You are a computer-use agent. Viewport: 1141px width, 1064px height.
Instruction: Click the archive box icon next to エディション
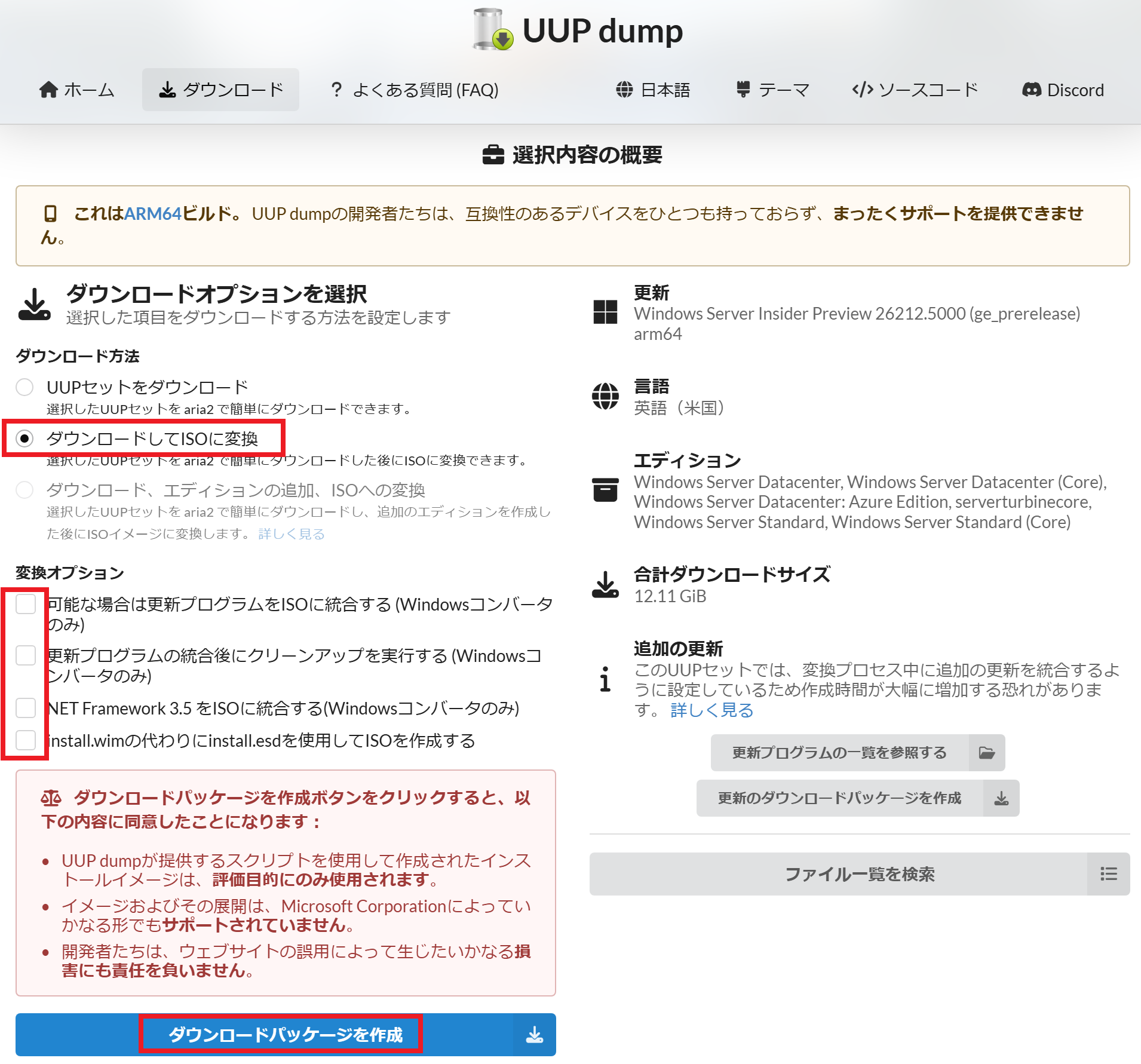point(605,490)
